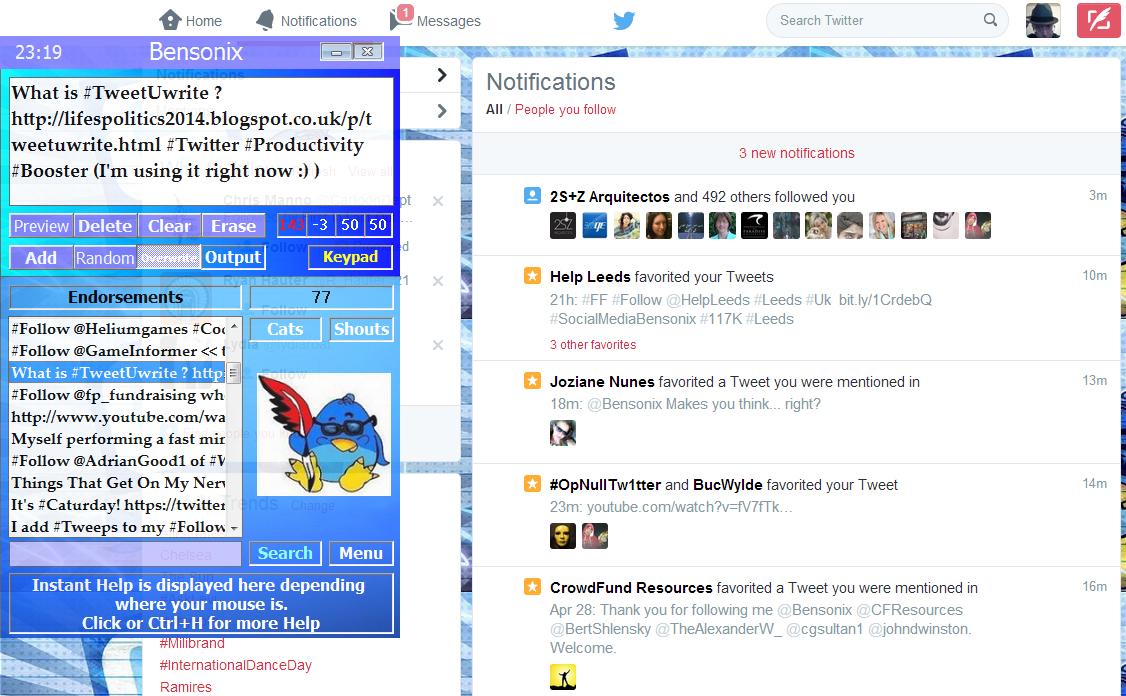The image size is (1126, 696).
Task: Dismiss the Ryan Hauter follow suggestion
Action: [437, 281]
